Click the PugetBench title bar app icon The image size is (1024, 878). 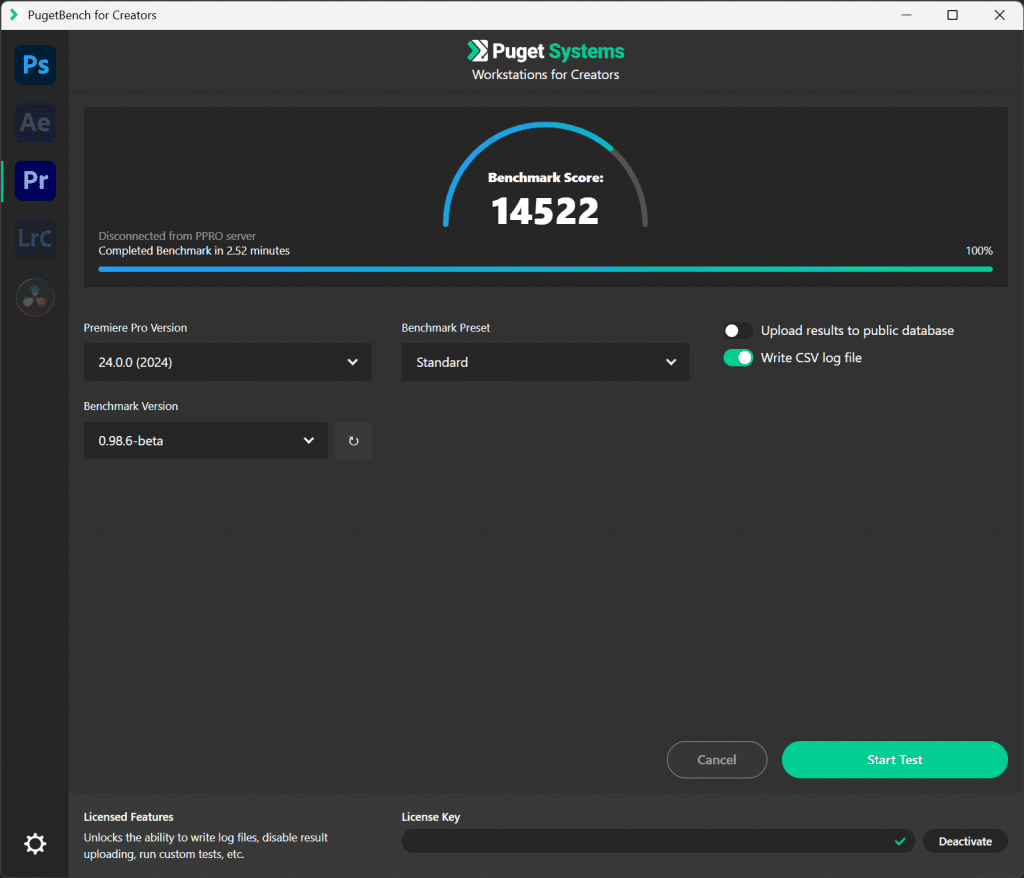pyautogui.click(x=14, y=15)
